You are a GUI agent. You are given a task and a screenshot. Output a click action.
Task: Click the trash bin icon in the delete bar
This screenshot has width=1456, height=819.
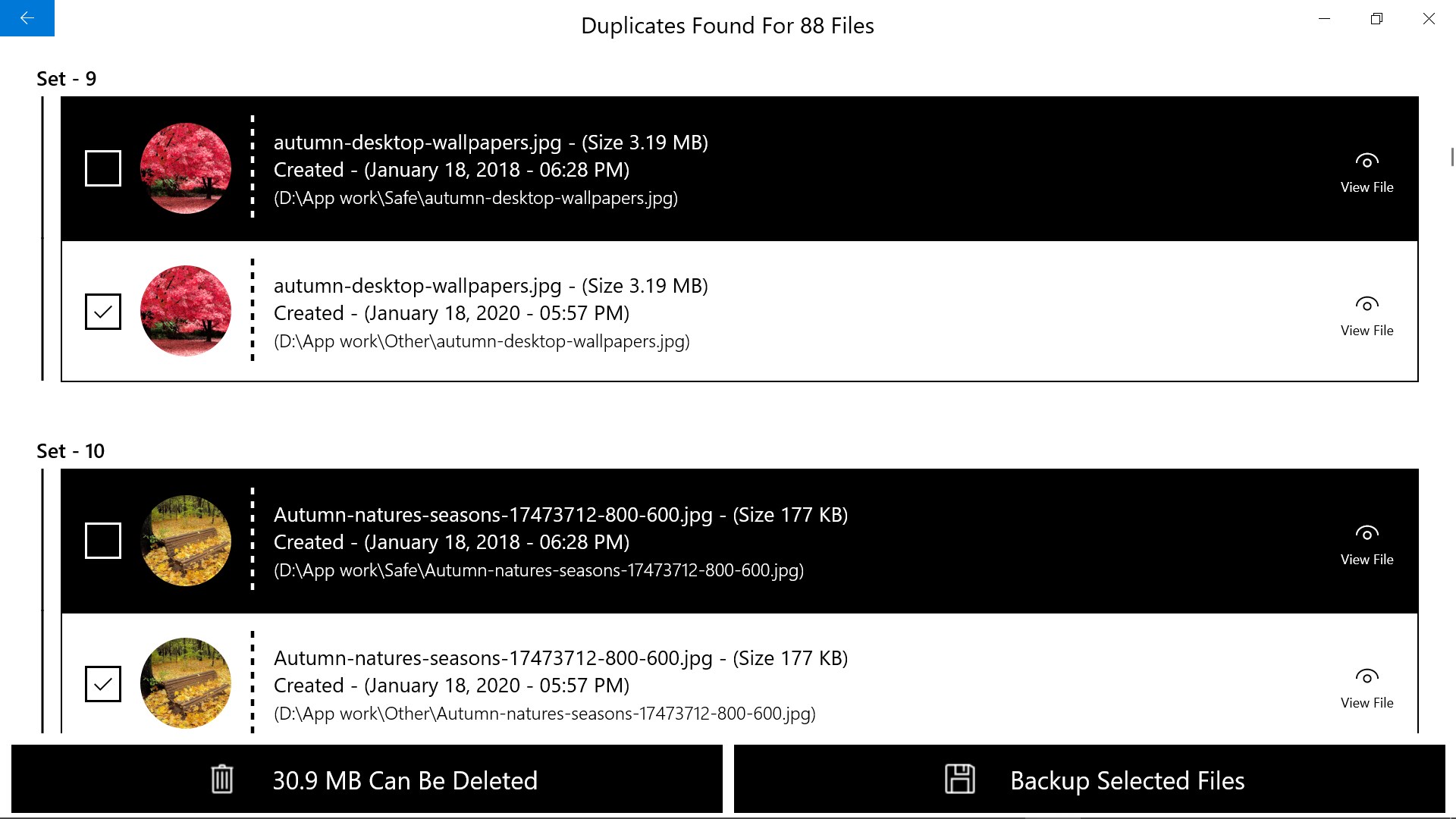click(x=221, y=779)
